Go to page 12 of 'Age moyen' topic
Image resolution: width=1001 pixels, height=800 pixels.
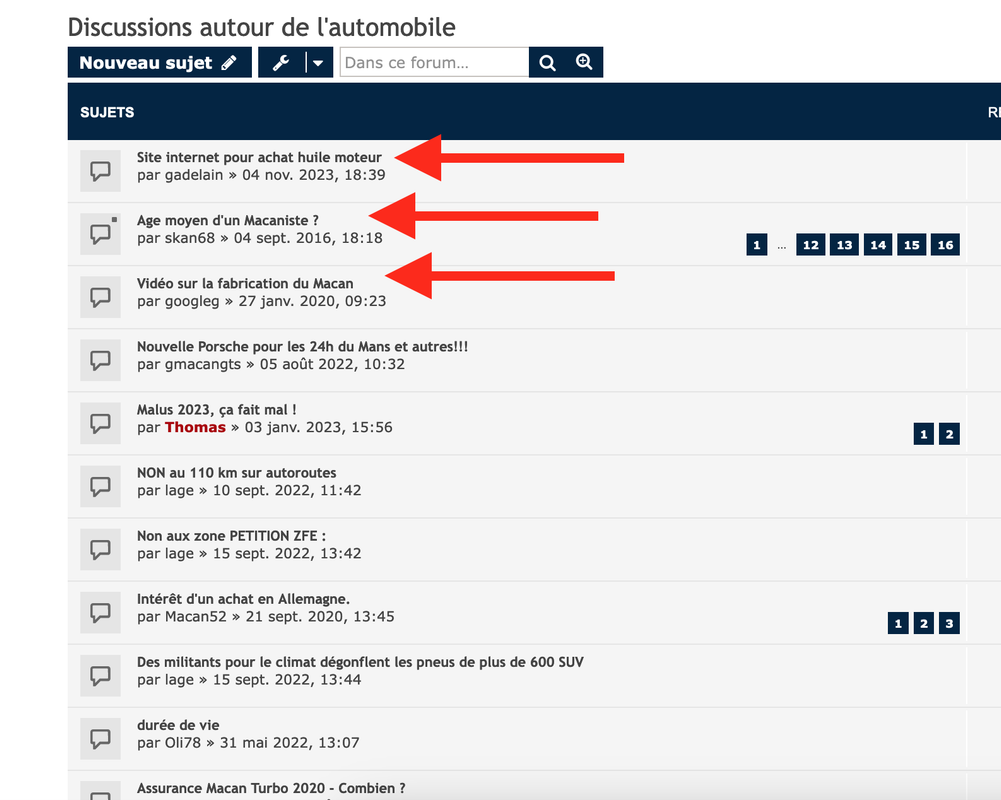click(x=811, y=245)
